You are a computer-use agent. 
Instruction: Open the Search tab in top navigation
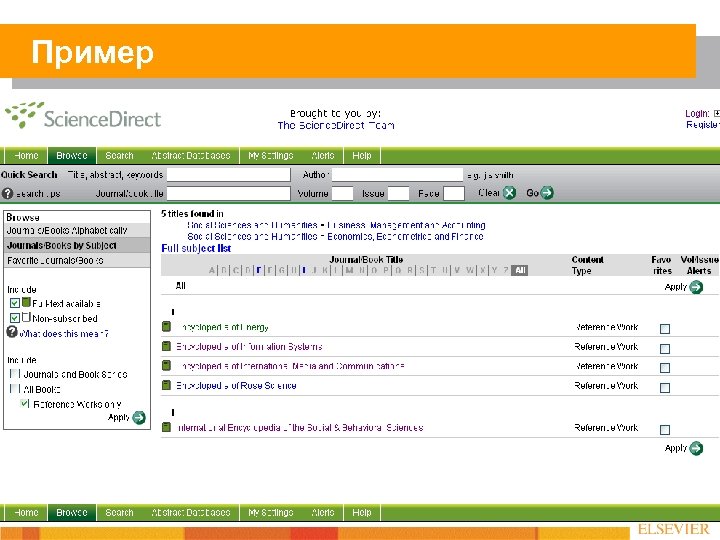click(x=119, y=156)
